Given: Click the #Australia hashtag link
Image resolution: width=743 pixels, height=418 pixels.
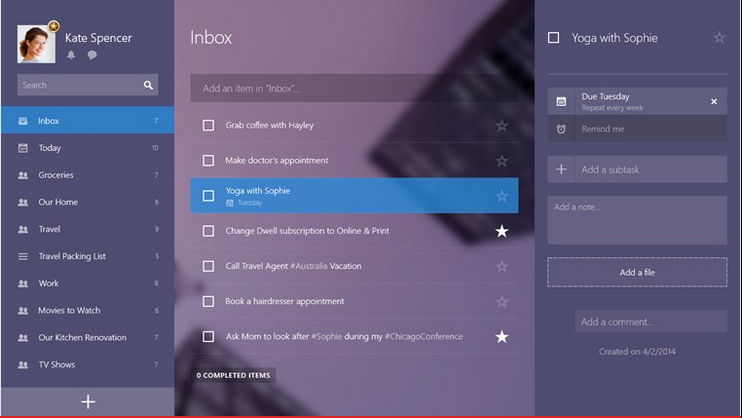Looking at the screenshot, I should coord(308,266).
